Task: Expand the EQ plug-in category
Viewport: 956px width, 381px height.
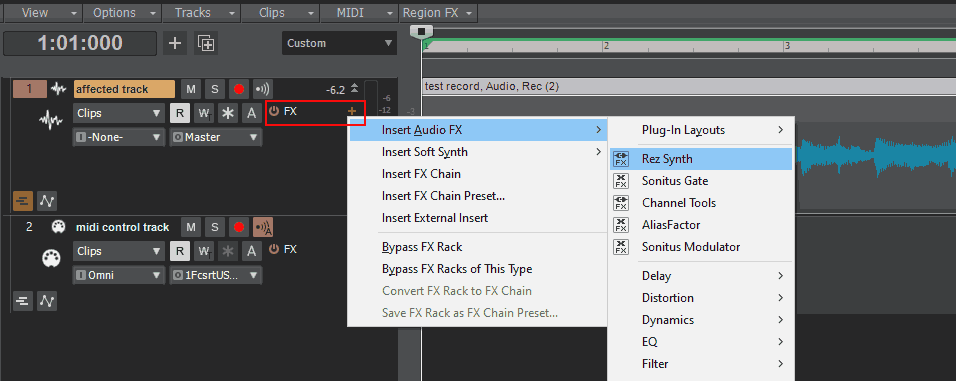Action: (701, 341)
